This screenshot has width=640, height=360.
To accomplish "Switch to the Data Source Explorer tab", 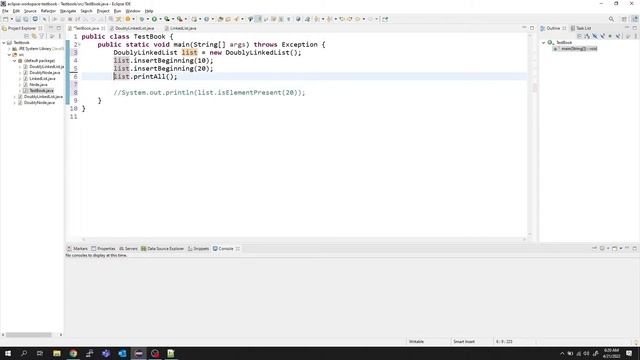I will point(162,249).
